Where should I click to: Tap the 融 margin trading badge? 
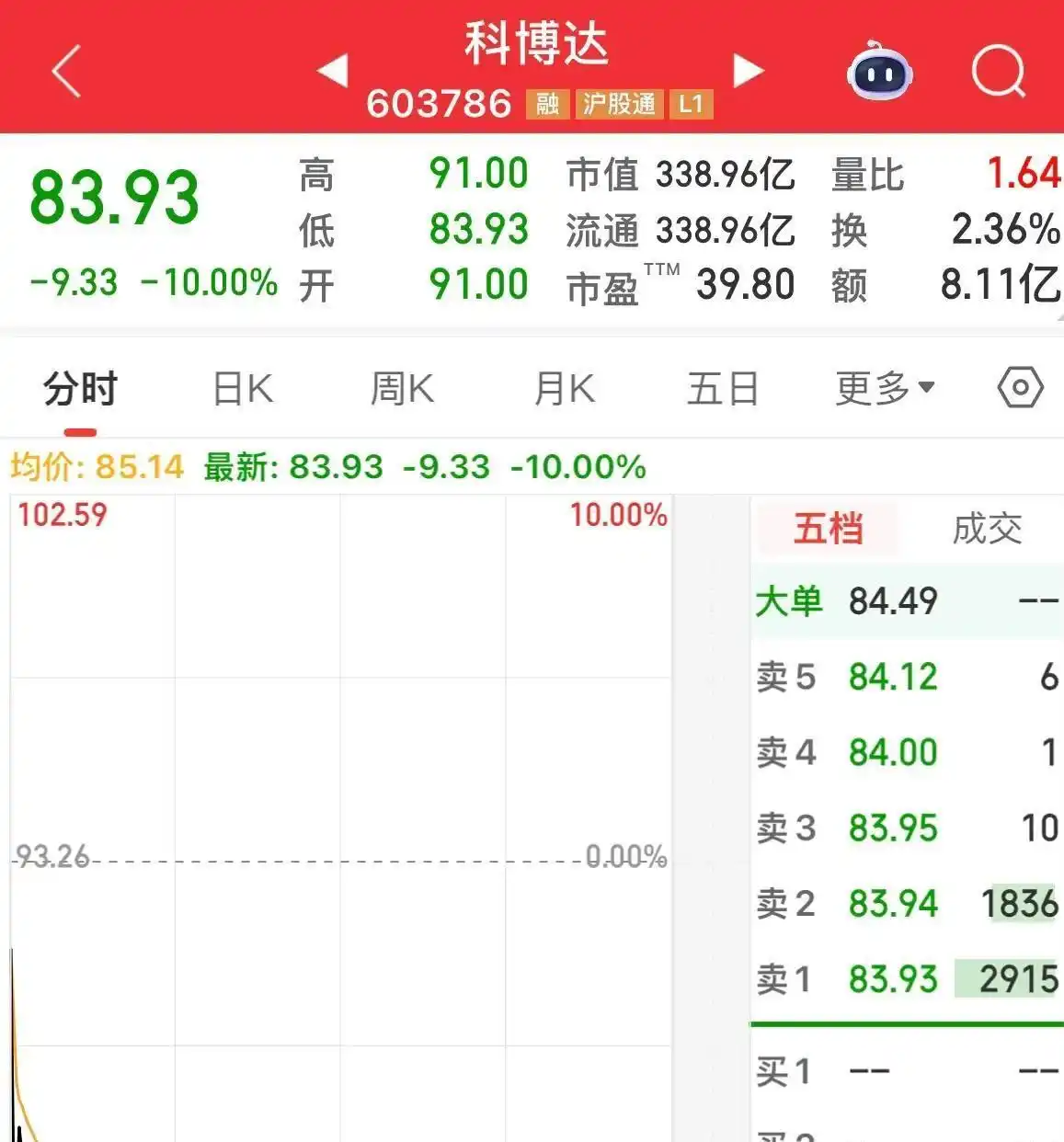coord(546,104)
